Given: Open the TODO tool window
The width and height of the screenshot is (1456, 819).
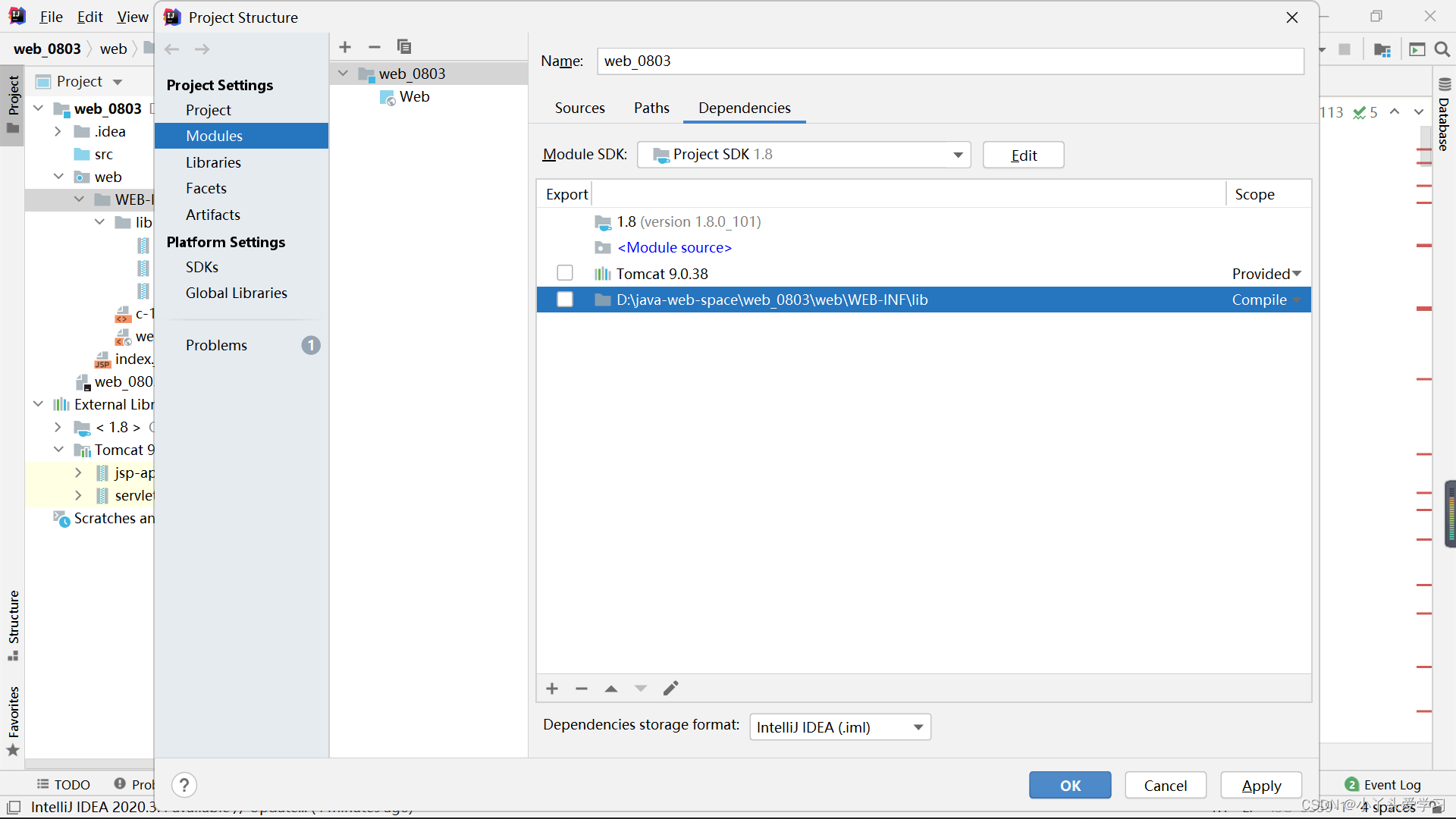Looking at the screenshot, I should pyautogui.click(x=64, y=785).
